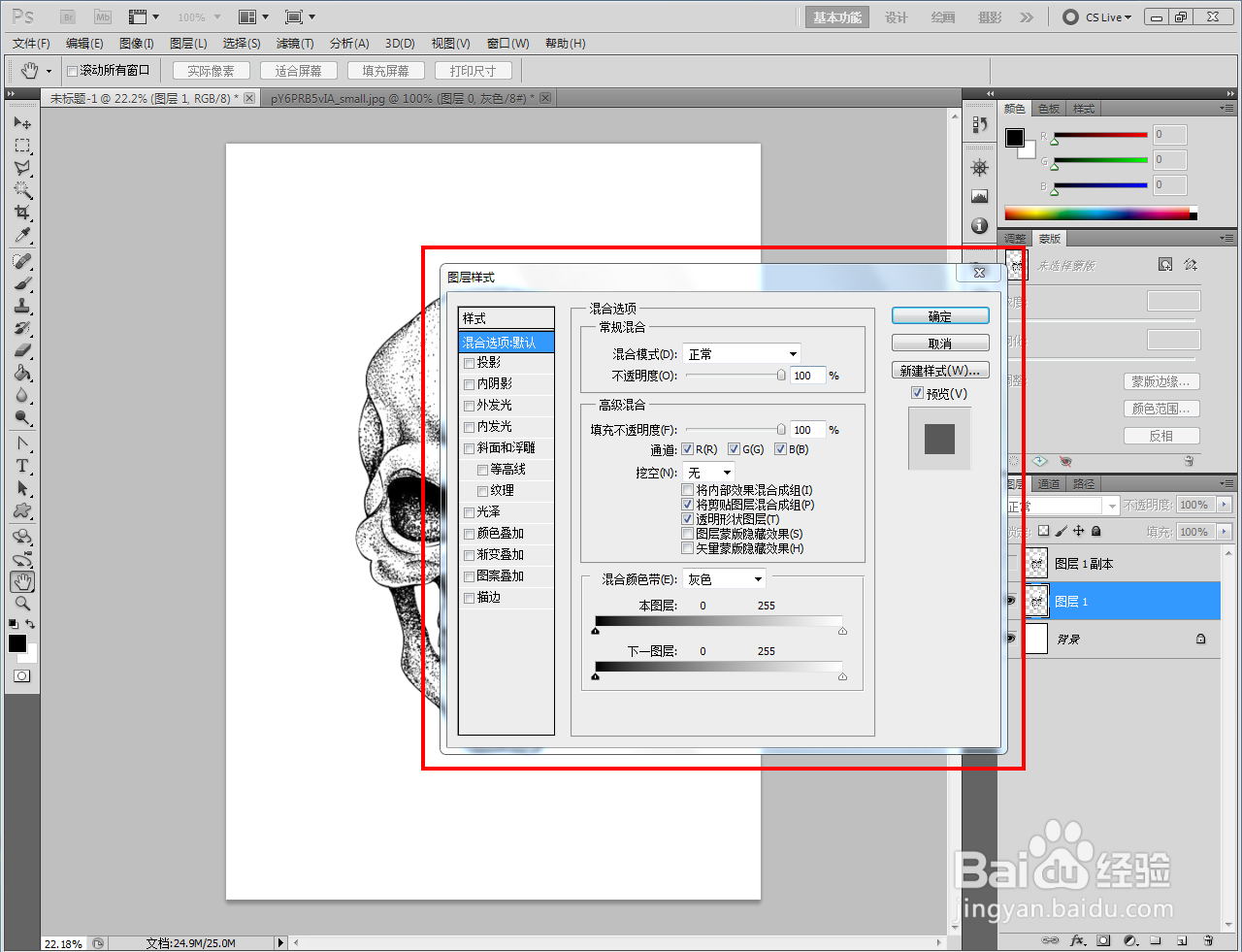Open the 文件(F) menu
Viewport: 1242px width, 952px height.
[x=31, y=44]
